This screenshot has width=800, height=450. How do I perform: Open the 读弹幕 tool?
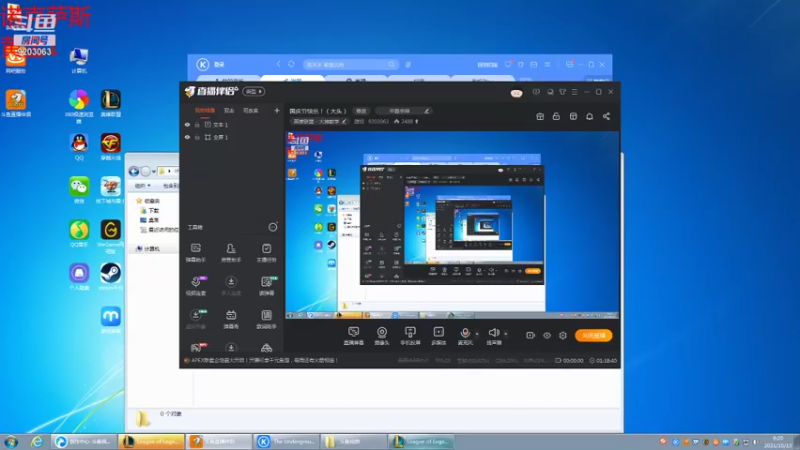266,286
